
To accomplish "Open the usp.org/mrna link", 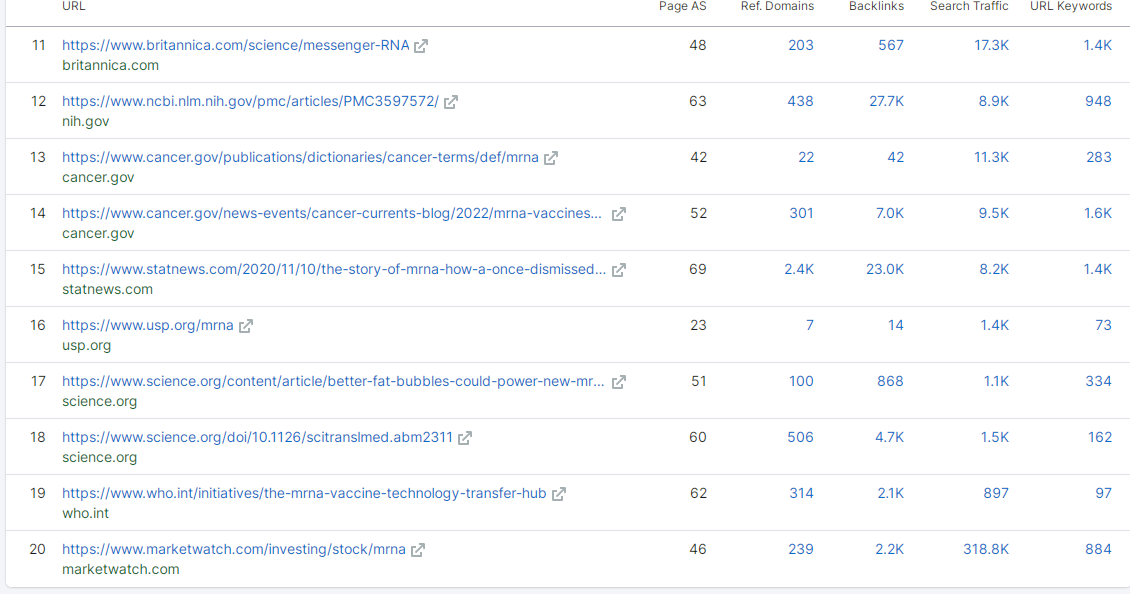I will click(x=148, y=325).
